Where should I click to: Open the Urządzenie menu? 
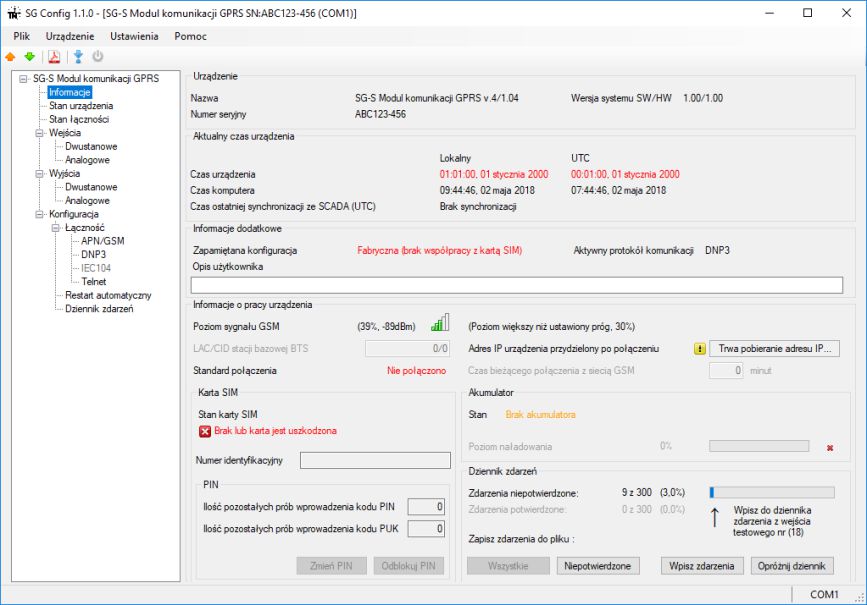(69, 36)
